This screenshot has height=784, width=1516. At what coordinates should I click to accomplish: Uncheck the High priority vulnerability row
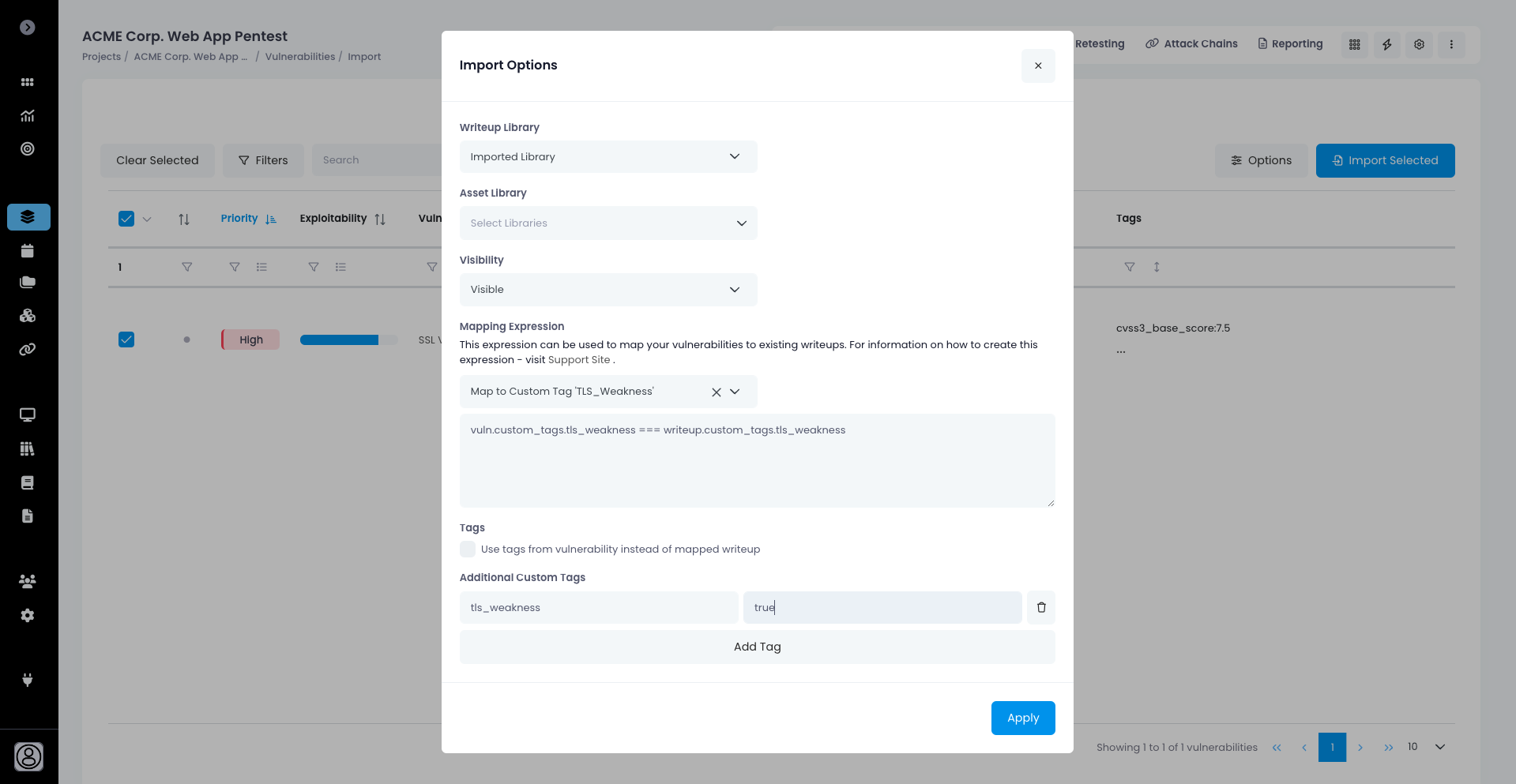[x=126, y=339]
